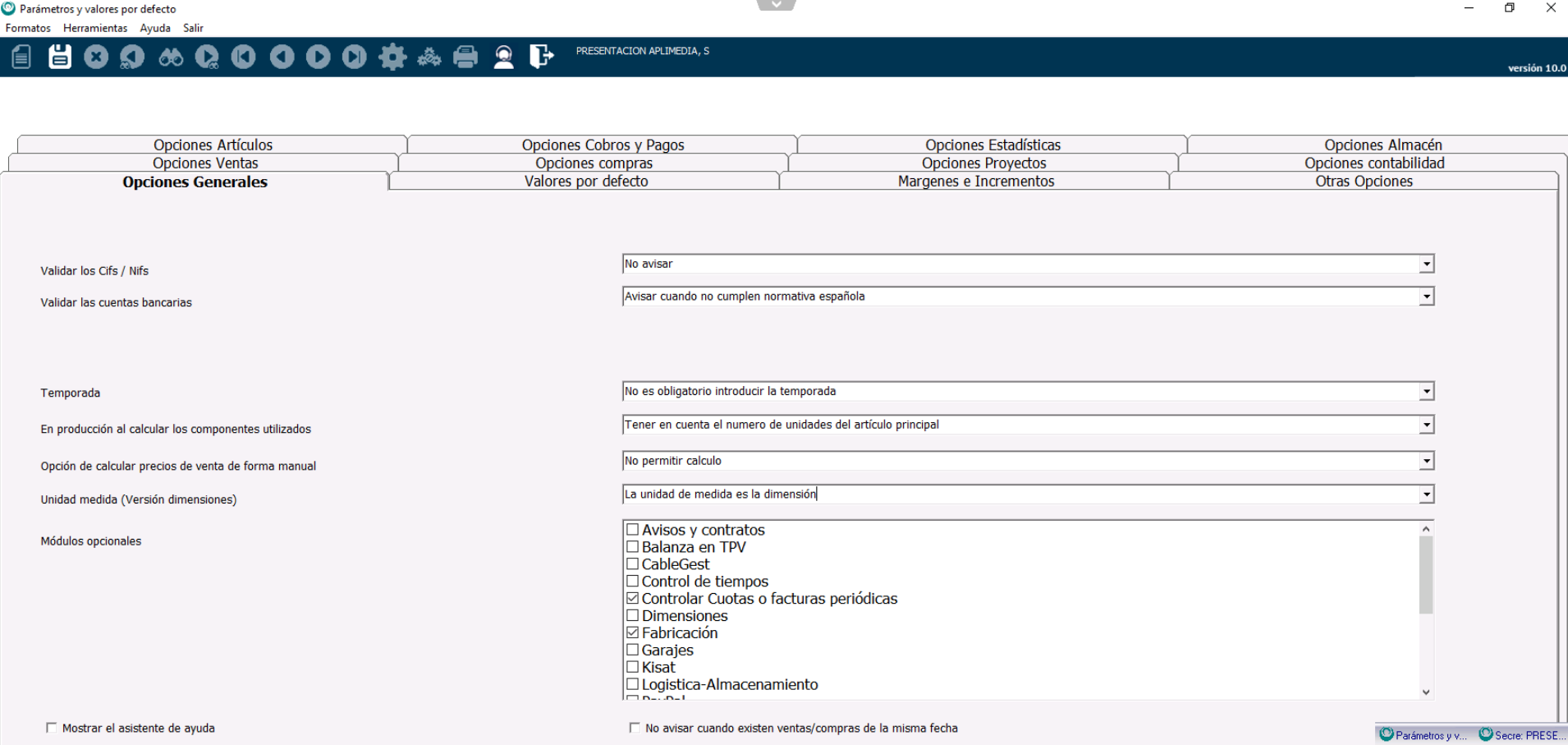Image resolution: width=1568 pixels, height=745 pixels.
Task: Open the support headset agent icon
Action: click(504, 57)
